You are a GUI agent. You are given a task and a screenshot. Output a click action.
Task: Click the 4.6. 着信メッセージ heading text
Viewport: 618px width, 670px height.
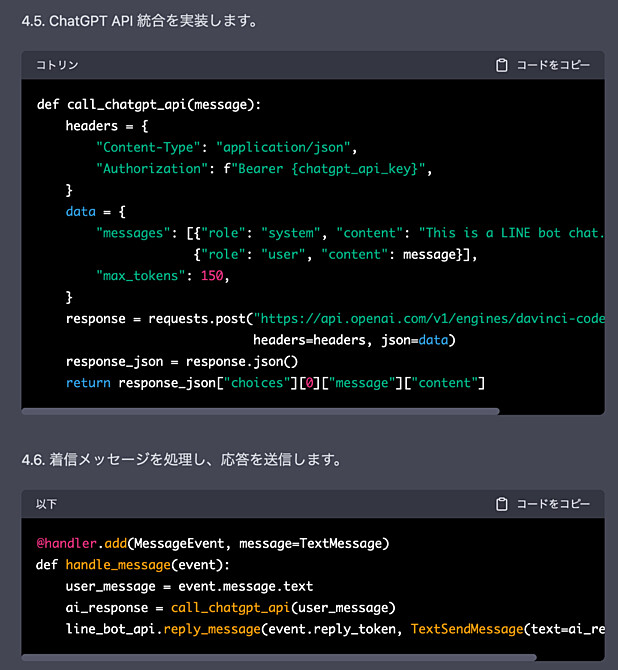[x=182, y=460]
